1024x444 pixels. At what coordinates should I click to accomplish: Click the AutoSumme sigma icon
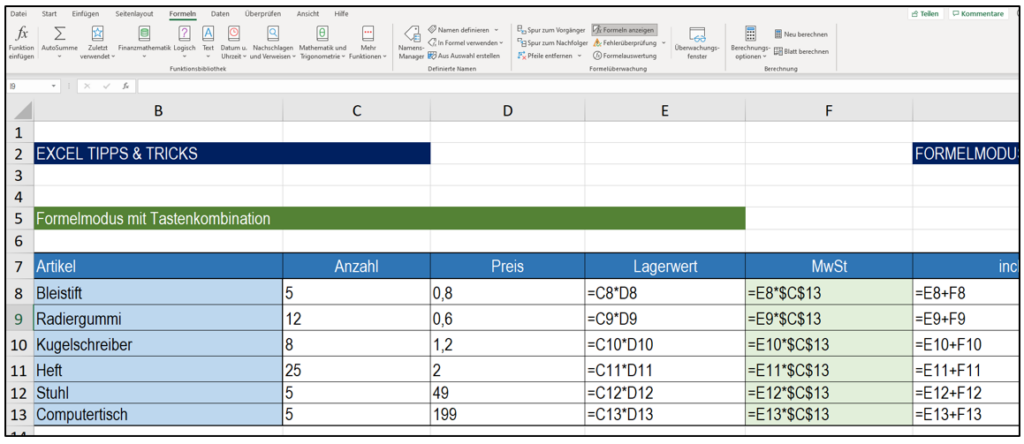coord(59,33)
